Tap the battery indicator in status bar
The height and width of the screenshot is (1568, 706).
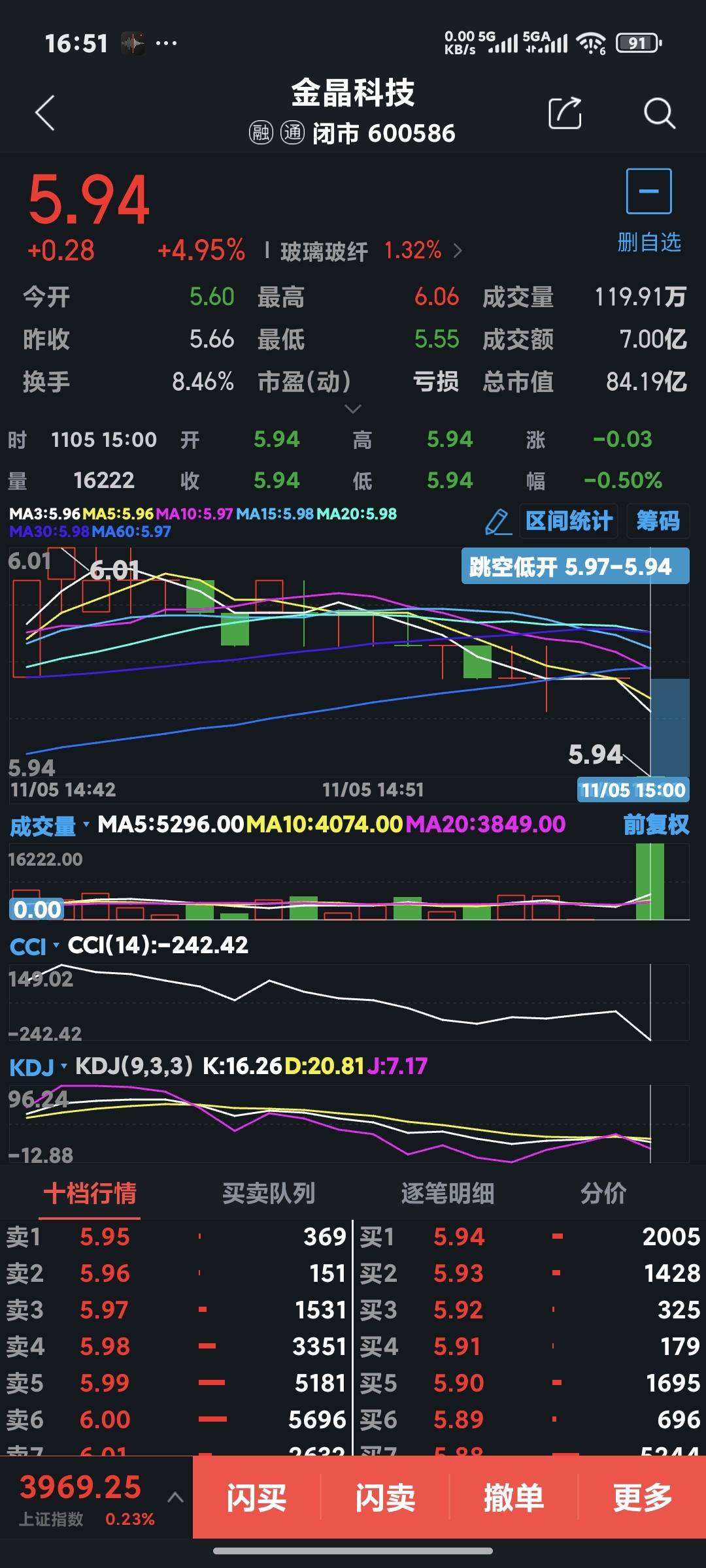pyautogui.click(x=638, y=43)
